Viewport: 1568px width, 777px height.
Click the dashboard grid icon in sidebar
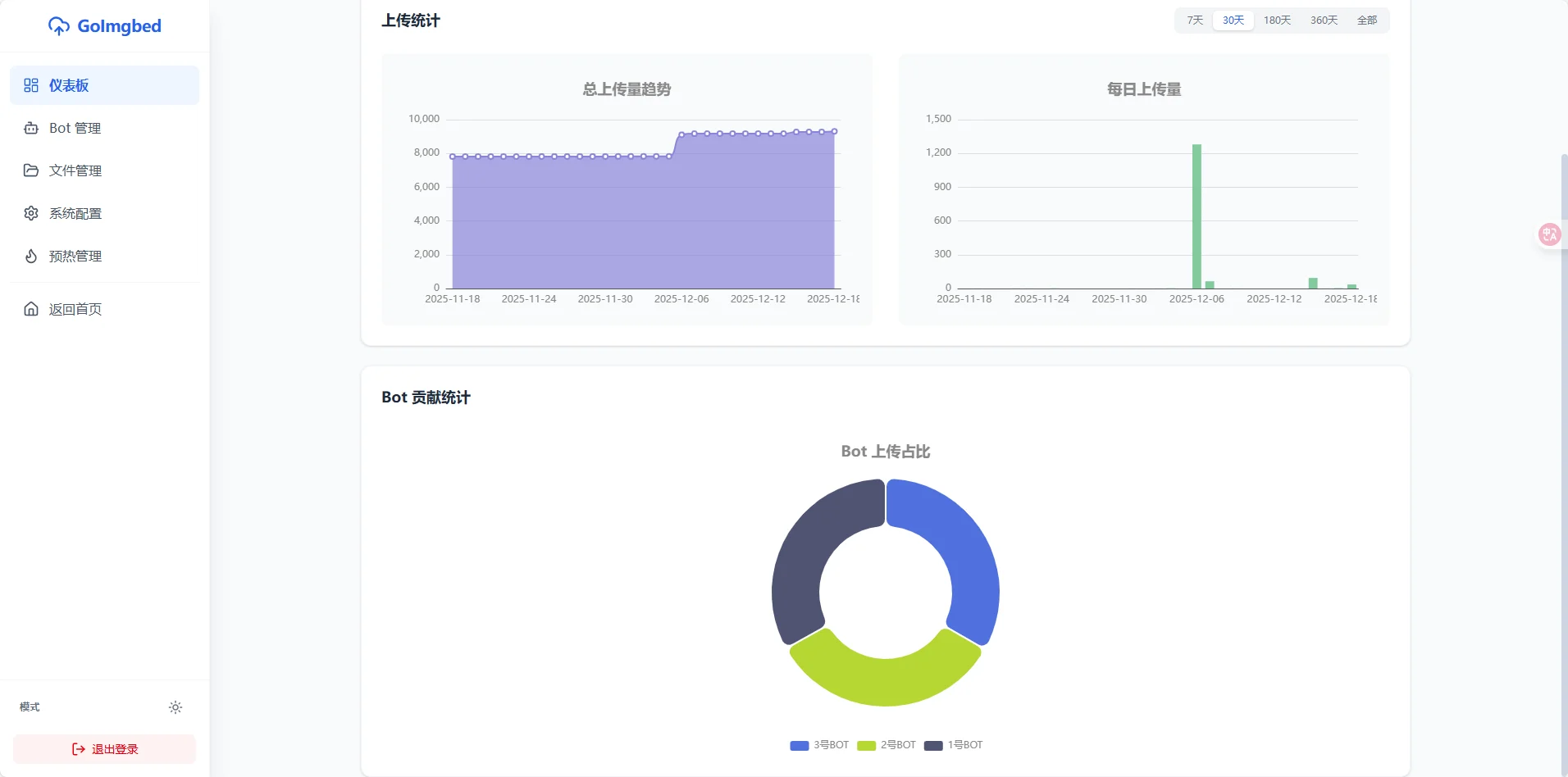click(x=31, y=85)
